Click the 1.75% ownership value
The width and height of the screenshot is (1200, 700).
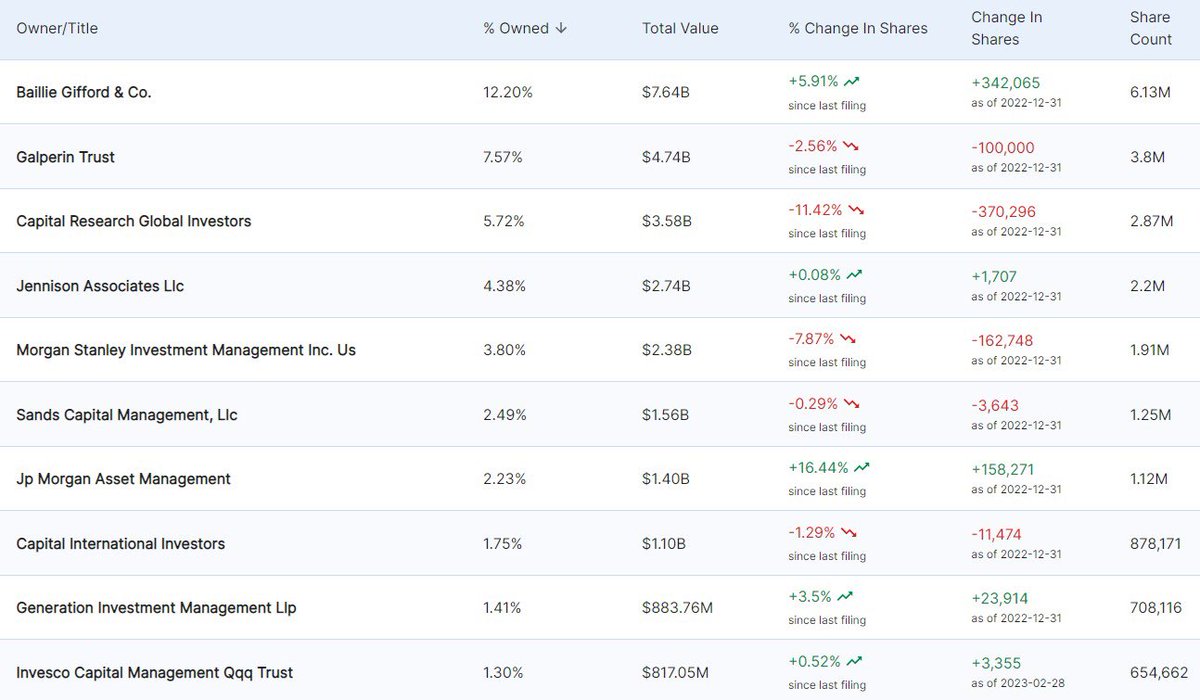(503, 544)
